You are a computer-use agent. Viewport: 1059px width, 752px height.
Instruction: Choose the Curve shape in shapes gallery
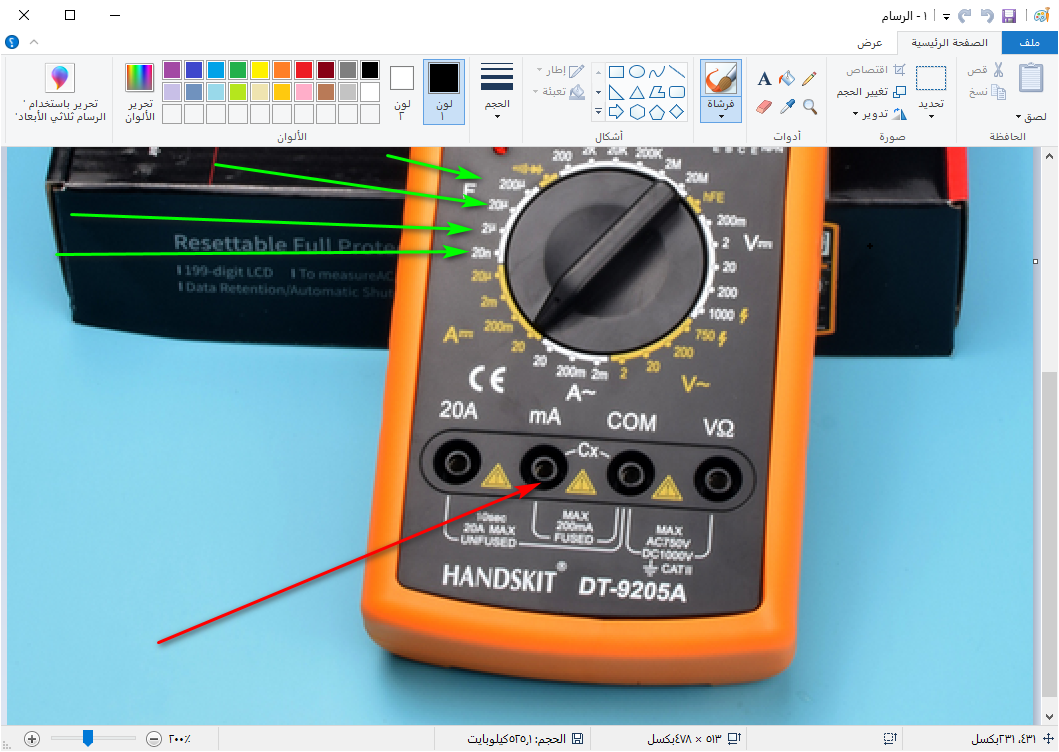tap(656, 72)
